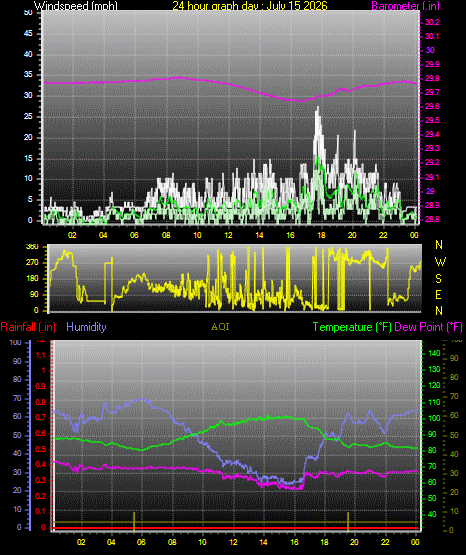Click the 'S' compass direction label
The image size is (466, 555).
tap(438, 279)
